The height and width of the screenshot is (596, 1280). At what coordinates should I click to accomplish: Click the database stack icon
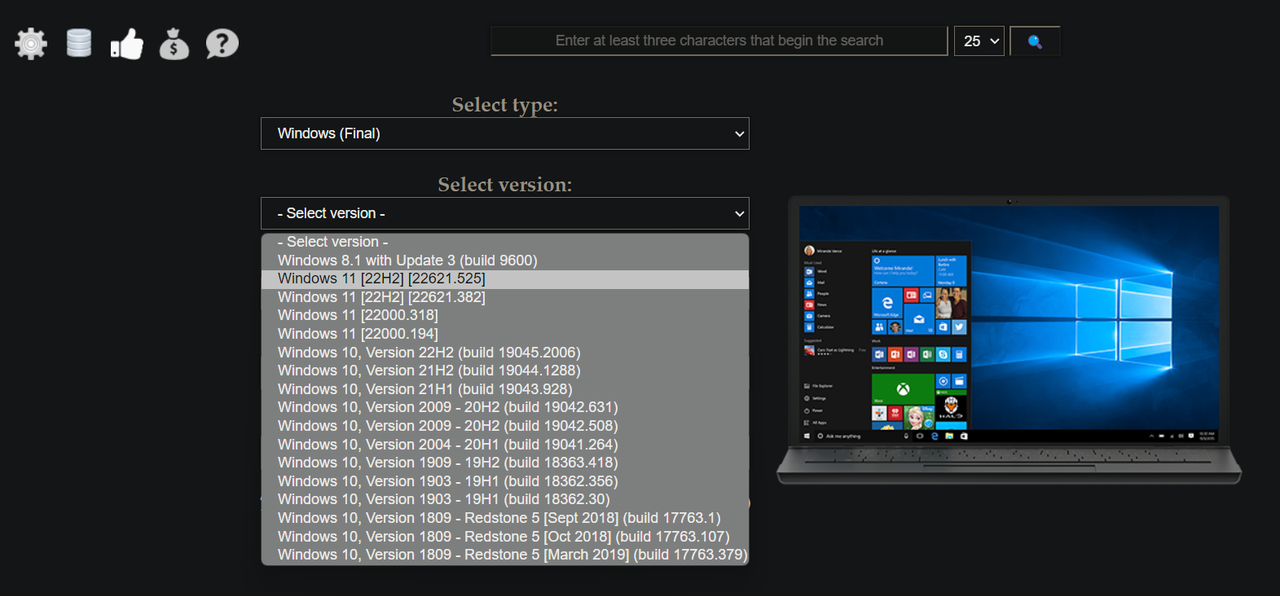[x=79, y=43]
